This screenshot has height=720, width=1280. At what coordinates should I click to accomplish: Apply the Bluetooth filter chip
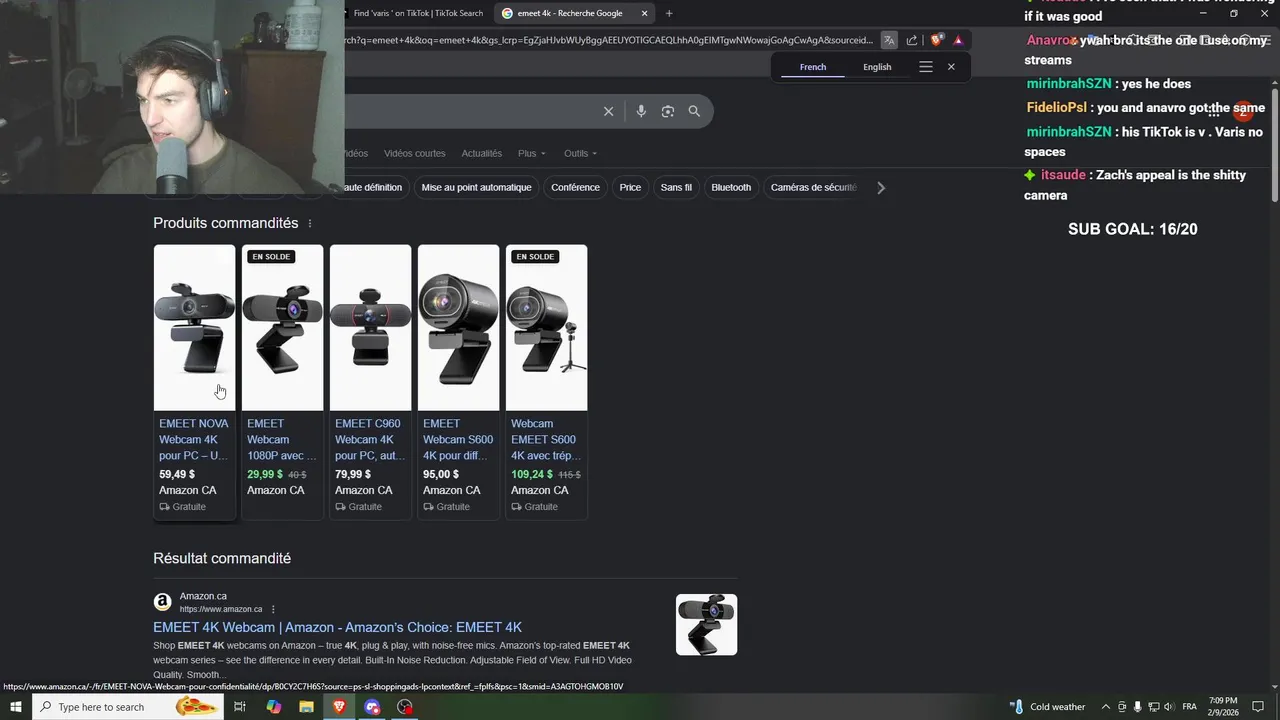point(731,187)
